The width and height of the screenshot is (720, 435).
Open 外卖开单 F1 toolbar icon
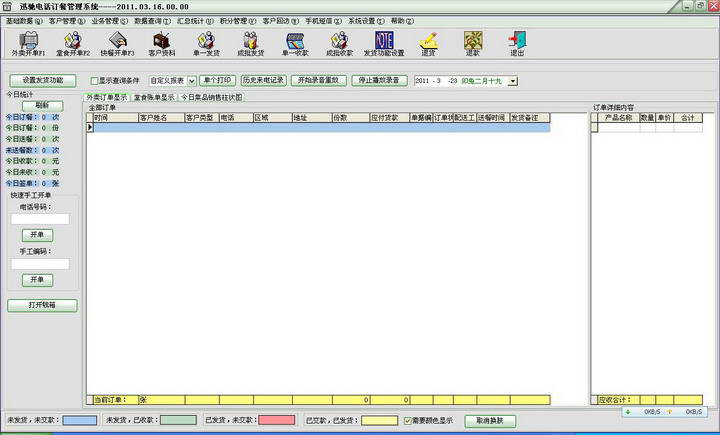click(x=28, y=44)
